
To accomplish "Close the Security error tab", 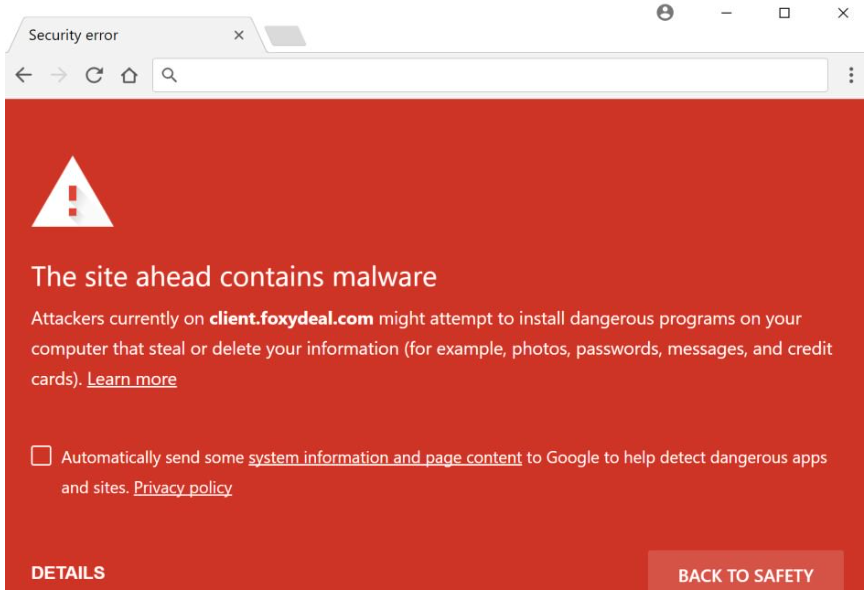I will 239,35.
